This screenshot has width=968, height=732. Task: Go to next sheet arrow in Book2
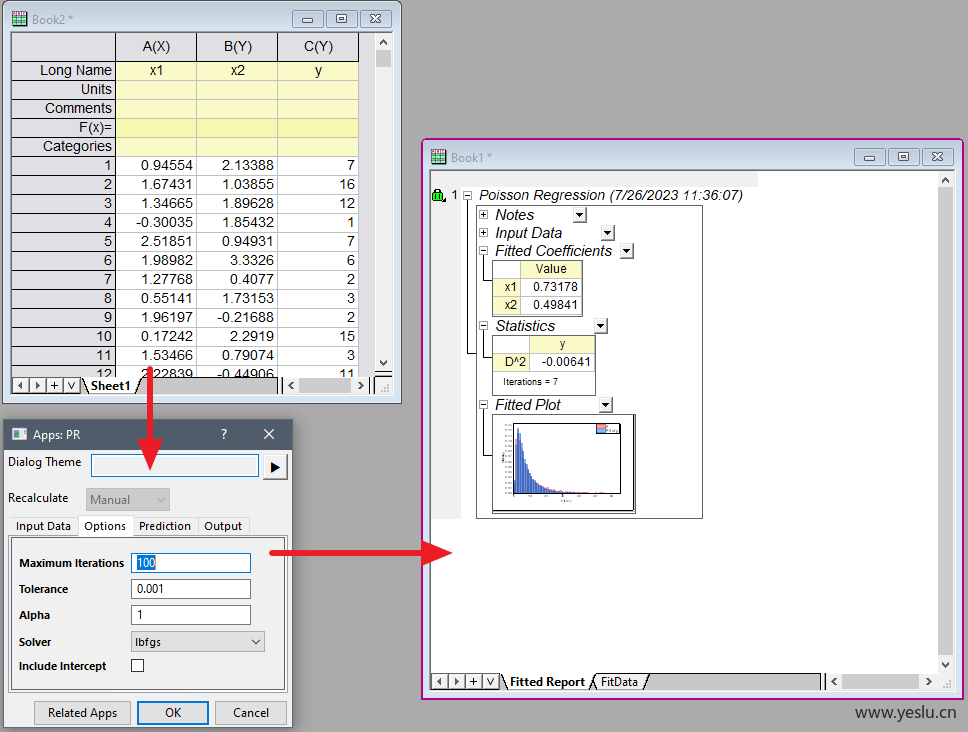pyautogui.click(x=37, y=386)
